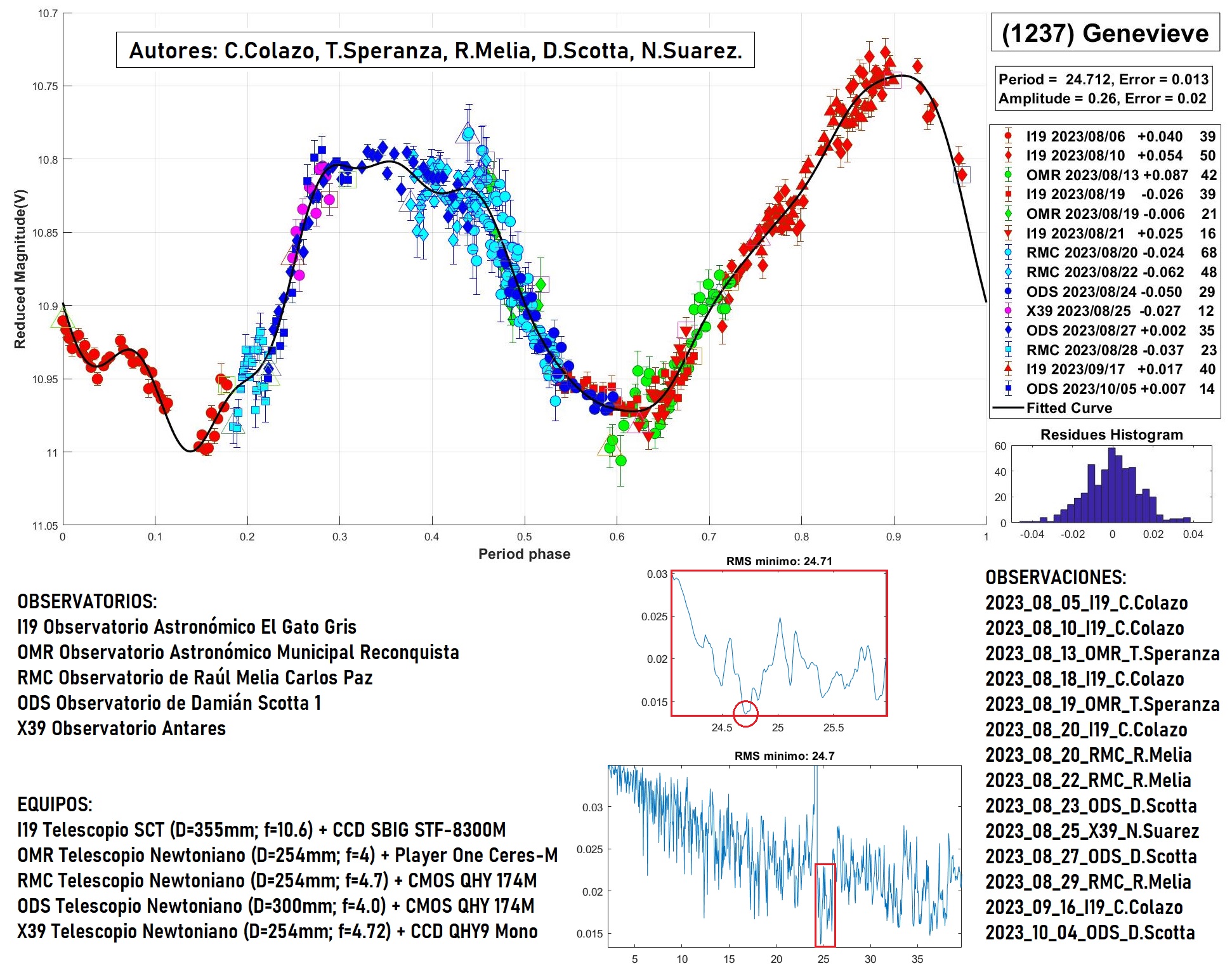The width and height of the screenshot is (1232, 980).
Task: Click 'RMC Observatorio de Raúl Melia Carlos Paz'
Action: tap(195, 677)
